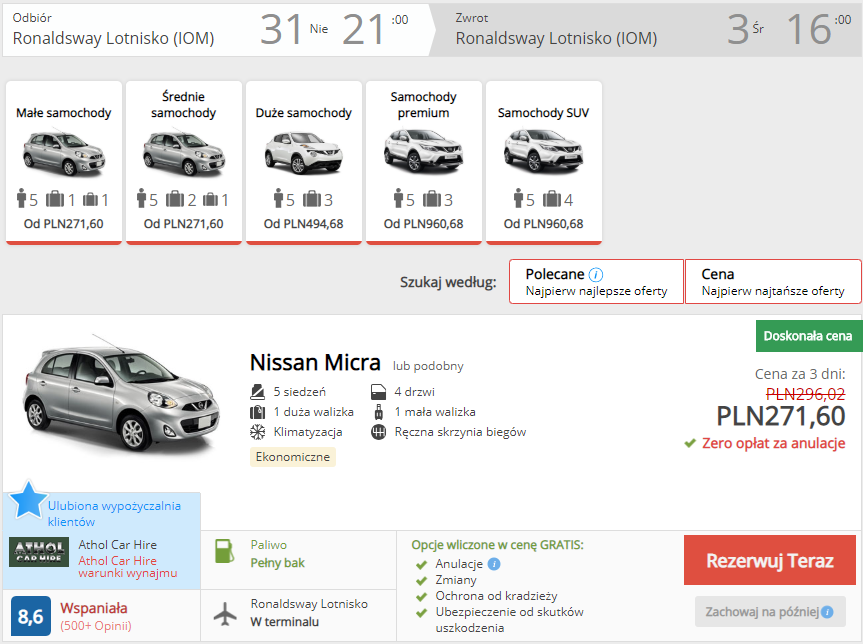863x644 pixels.
Task: Sort by Cena cheapest offers first
Action: 773,282
